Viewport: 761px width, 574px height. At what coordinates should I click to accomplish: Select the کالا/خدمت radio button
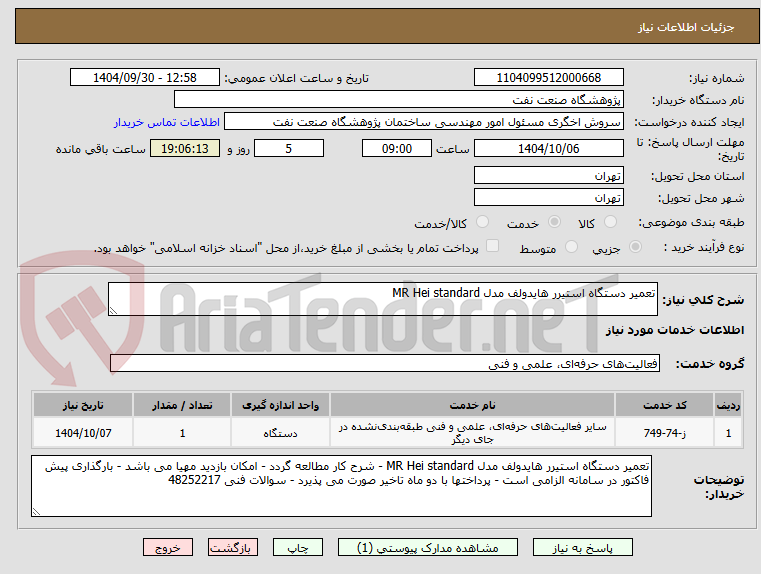click(x=482, y=222)
